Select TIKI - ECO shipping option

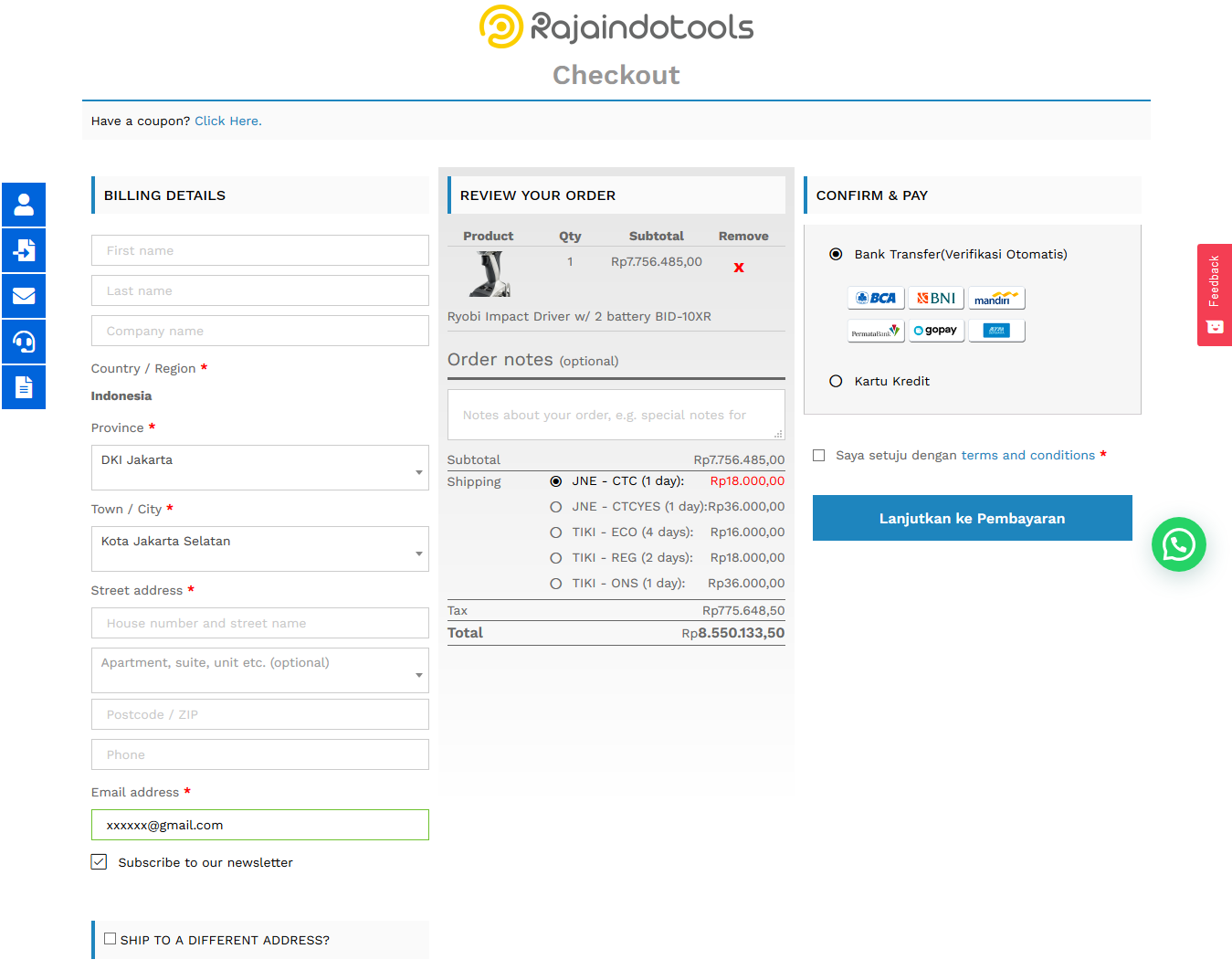coord(555,532)
